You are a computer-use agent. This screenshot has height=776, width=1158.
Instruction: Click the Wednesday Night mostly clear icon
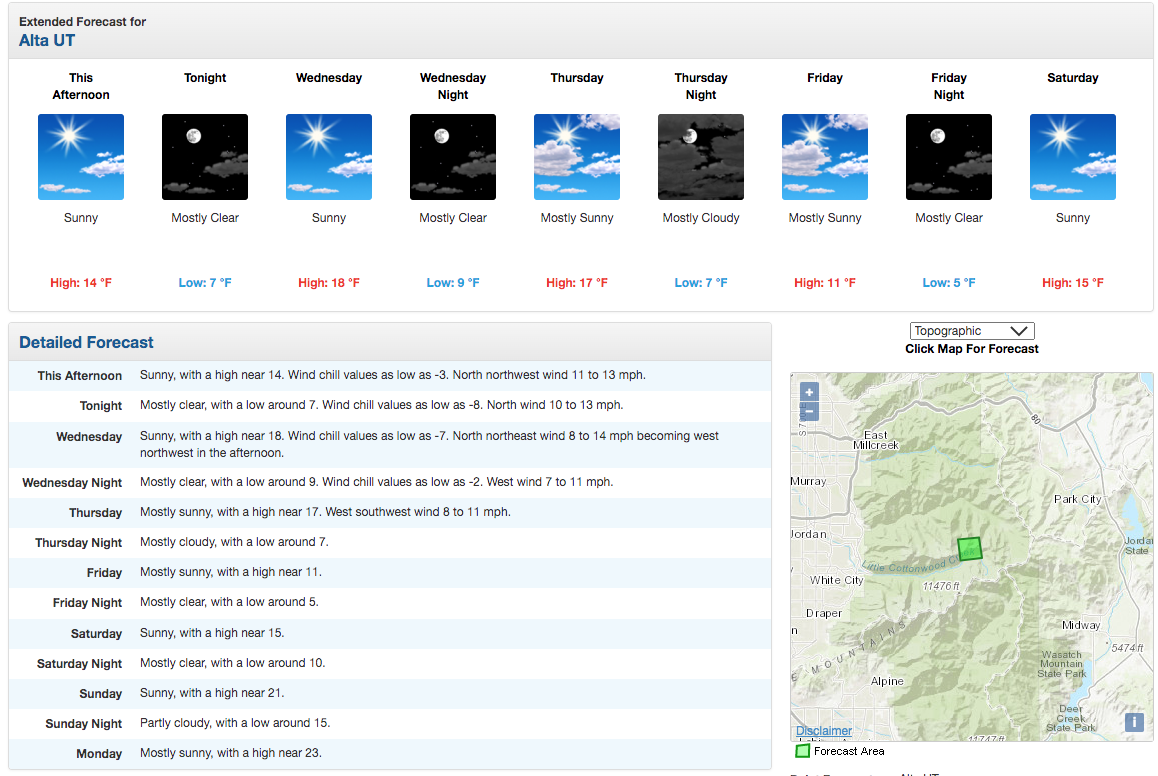click(453, 157)
